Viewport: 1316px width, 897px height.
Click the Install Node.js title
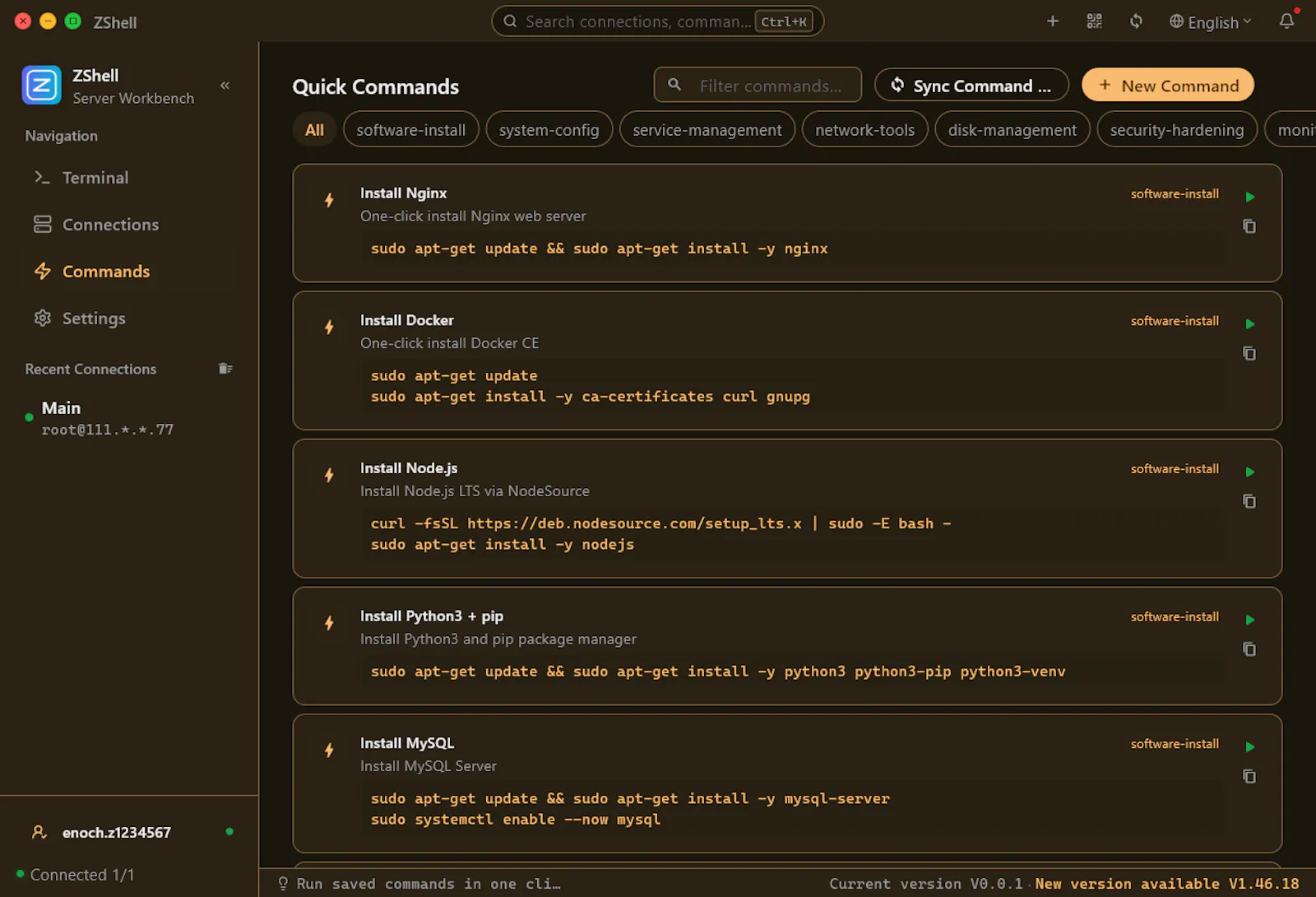point(409,468)
